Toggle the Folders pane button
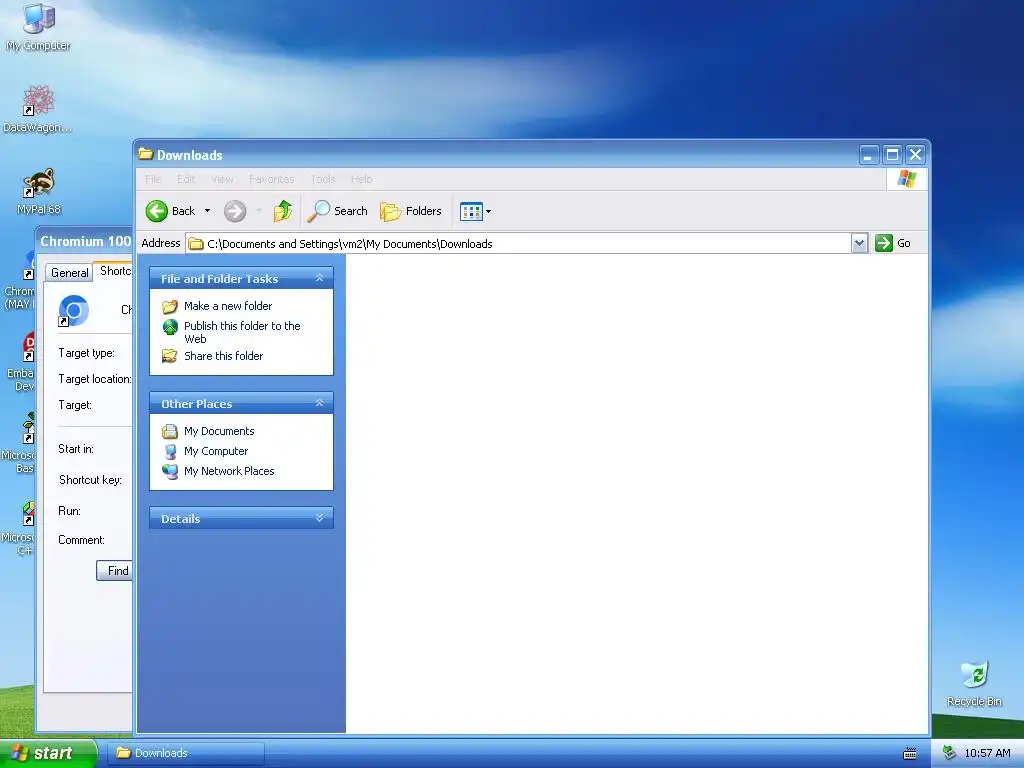The image size is (1024, 768). (411, 211)
